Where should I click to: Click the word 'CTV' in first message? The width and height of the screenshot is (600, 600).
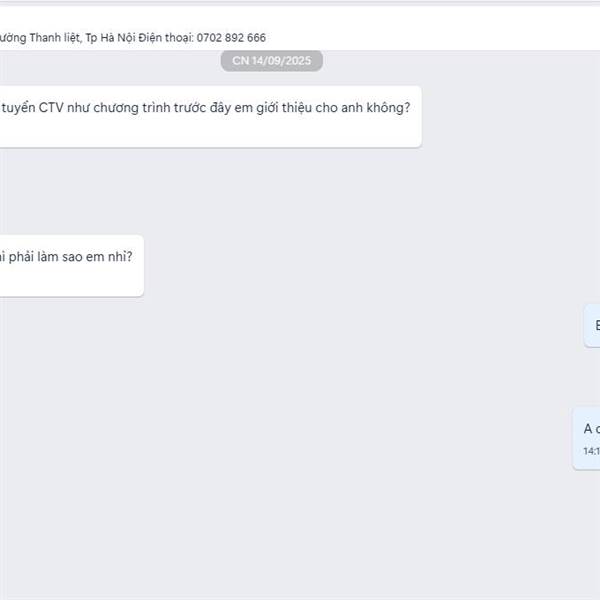click(x=51, y=108)
